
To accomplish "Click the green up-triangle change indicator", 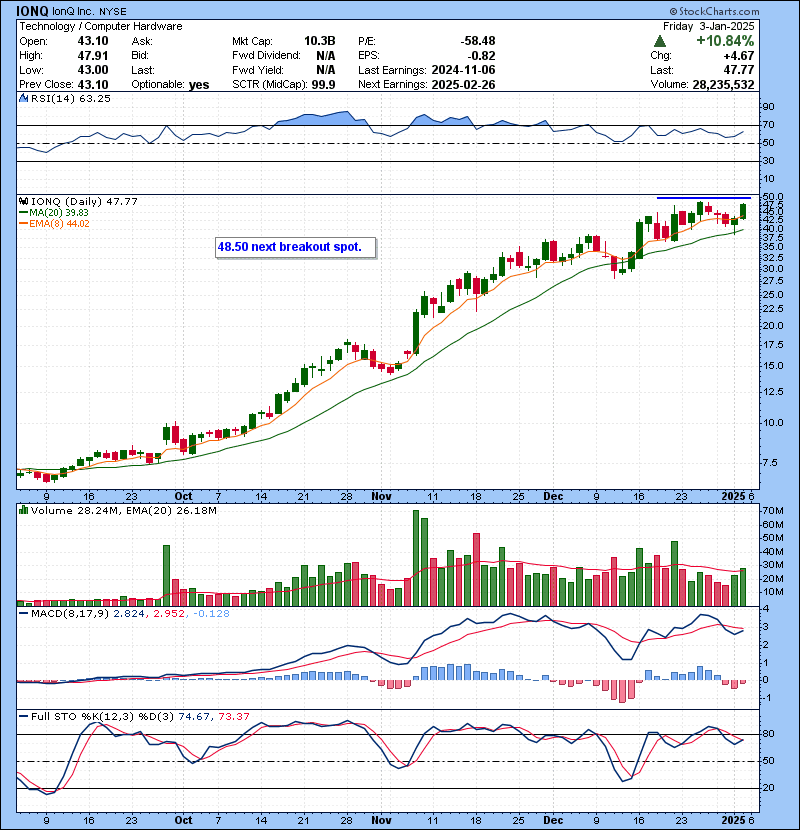I will 660,41.
